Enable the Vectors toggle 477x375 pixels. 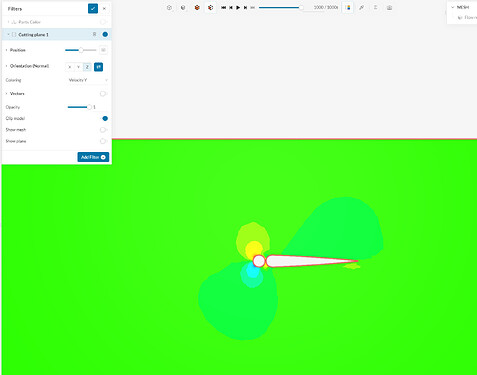103,94
